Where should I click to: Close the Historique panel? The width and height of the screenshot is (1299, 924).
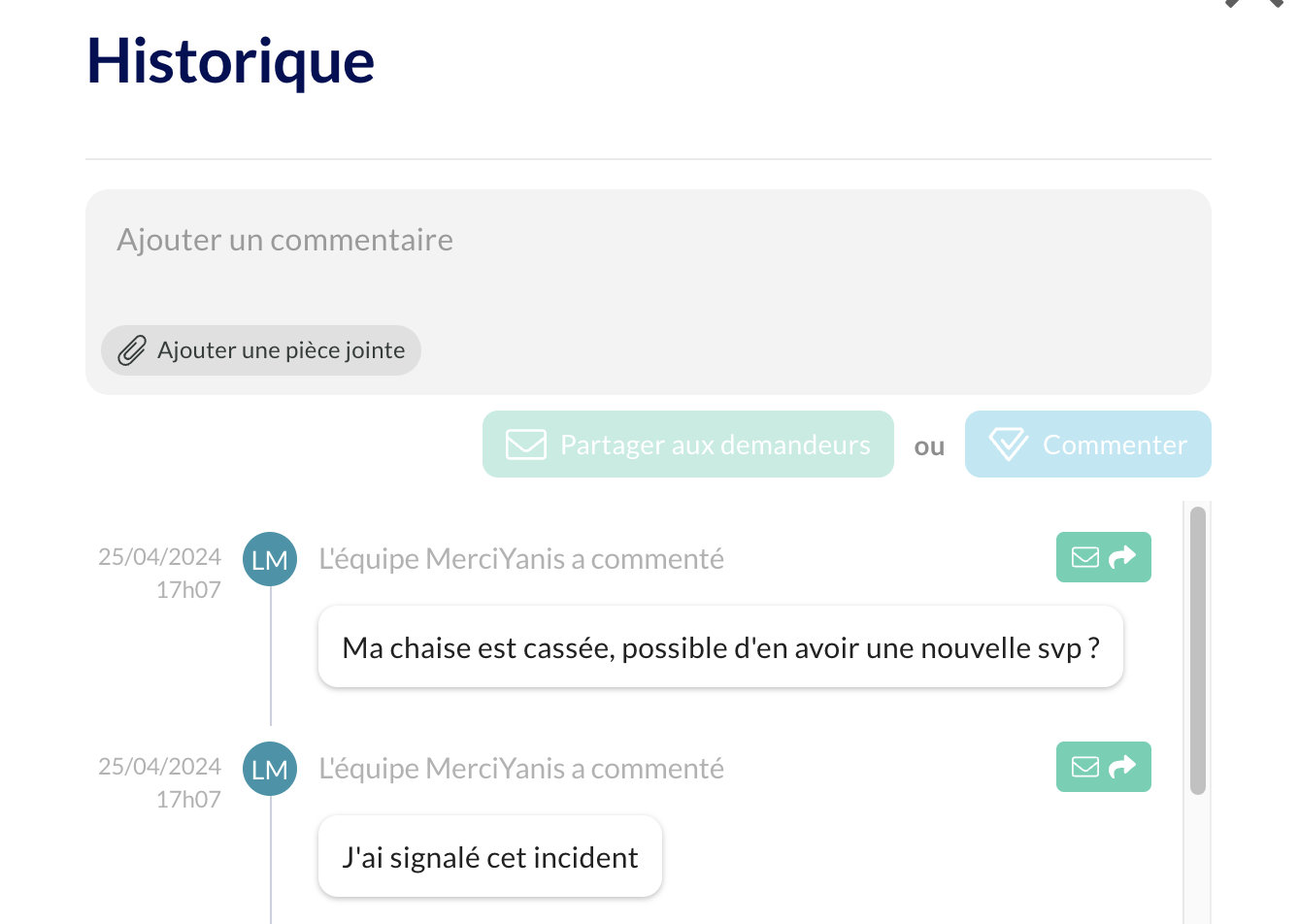click(x=1254, y=3)
